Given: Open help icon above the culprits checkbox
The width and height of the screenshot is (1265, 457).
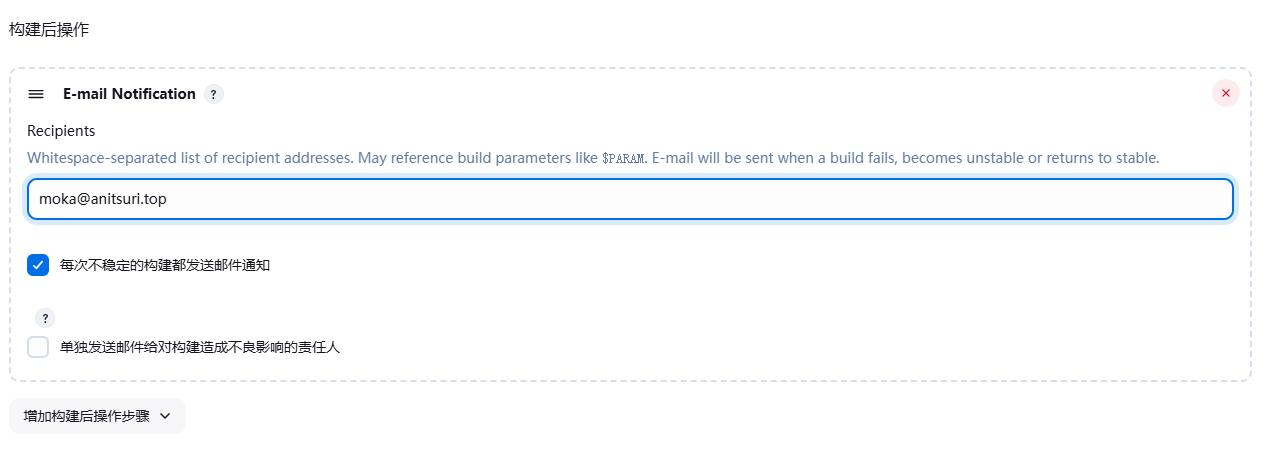Looking at the screenshot, I should [x=45, y=318].
